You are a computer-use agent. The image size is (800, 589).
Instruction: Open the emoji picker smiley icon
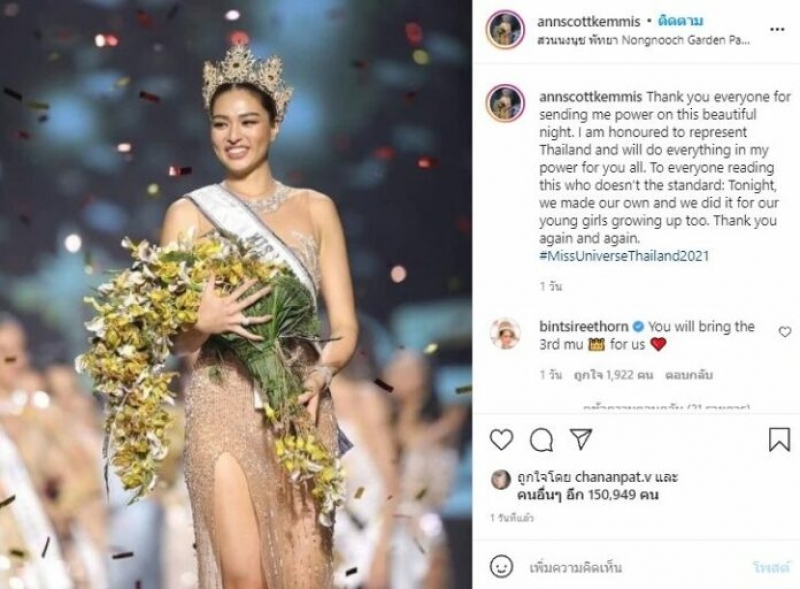(x=501, y=566)
